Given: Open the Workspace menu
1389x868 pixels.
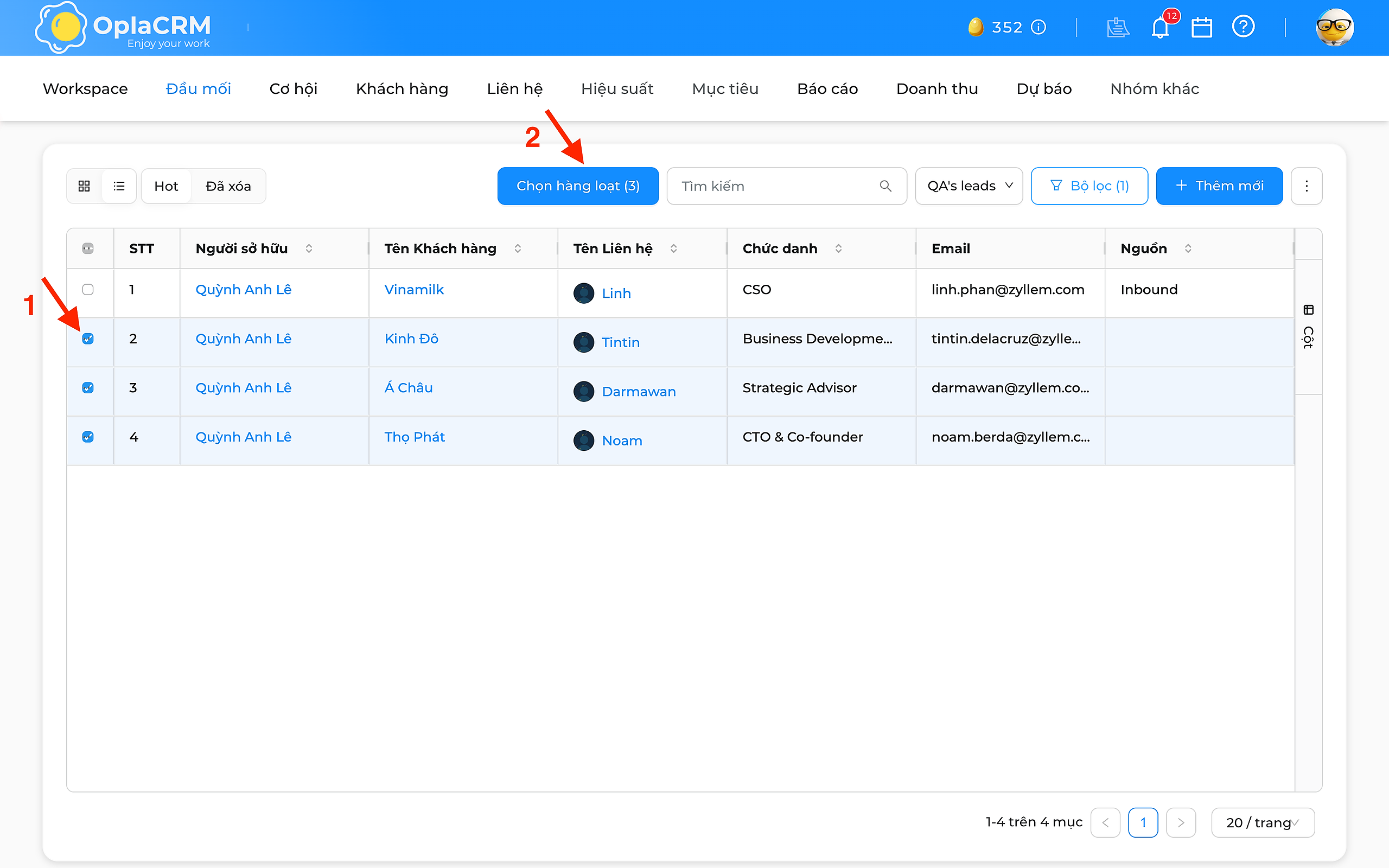Looking at the screenshot, I should [86, 89].
